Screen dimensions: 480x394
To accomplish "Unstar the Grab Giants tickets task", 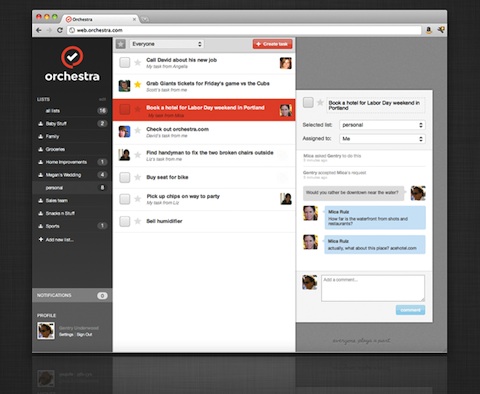I will coord(138,85).
